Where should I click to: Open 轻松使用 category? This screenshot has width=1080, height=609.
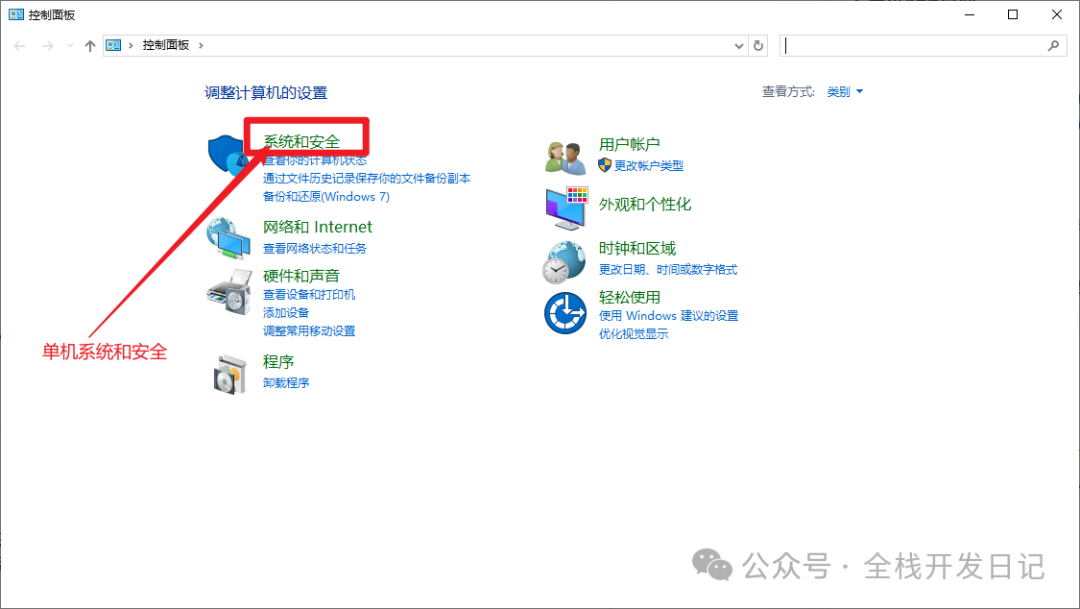pos(630,297)
